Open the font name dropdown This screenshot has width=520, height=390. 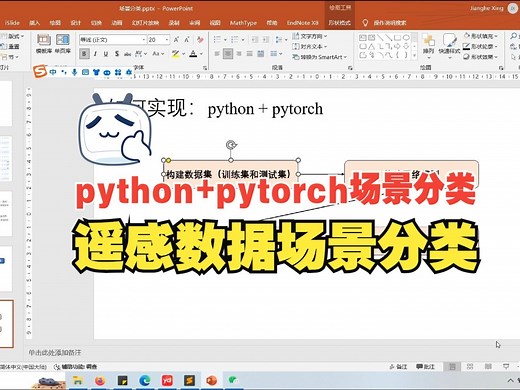coord(144,40)
